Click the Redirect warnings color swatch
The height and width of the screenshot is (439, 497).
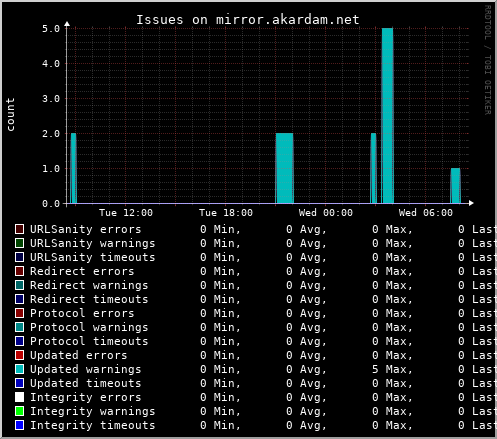tap(19, 285)
